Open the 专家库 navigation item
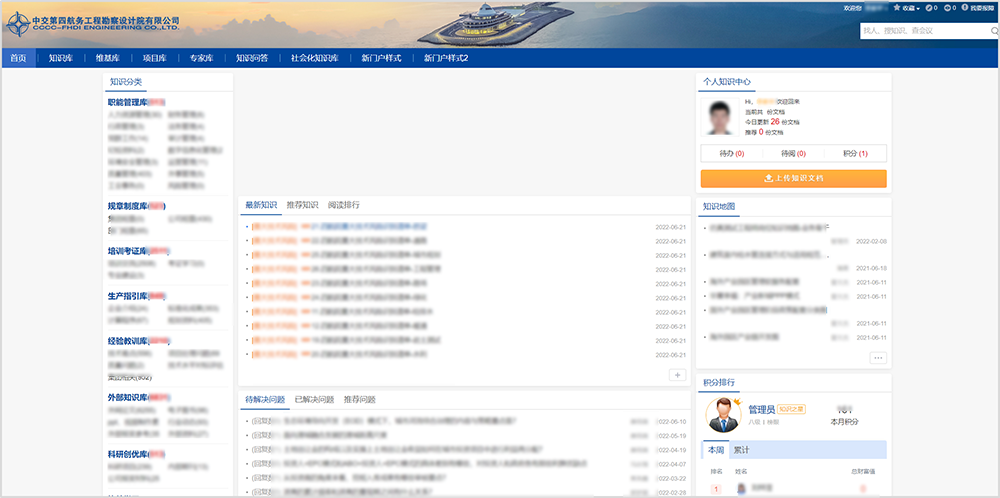1000x498 pixels. [x=201, y=58]
